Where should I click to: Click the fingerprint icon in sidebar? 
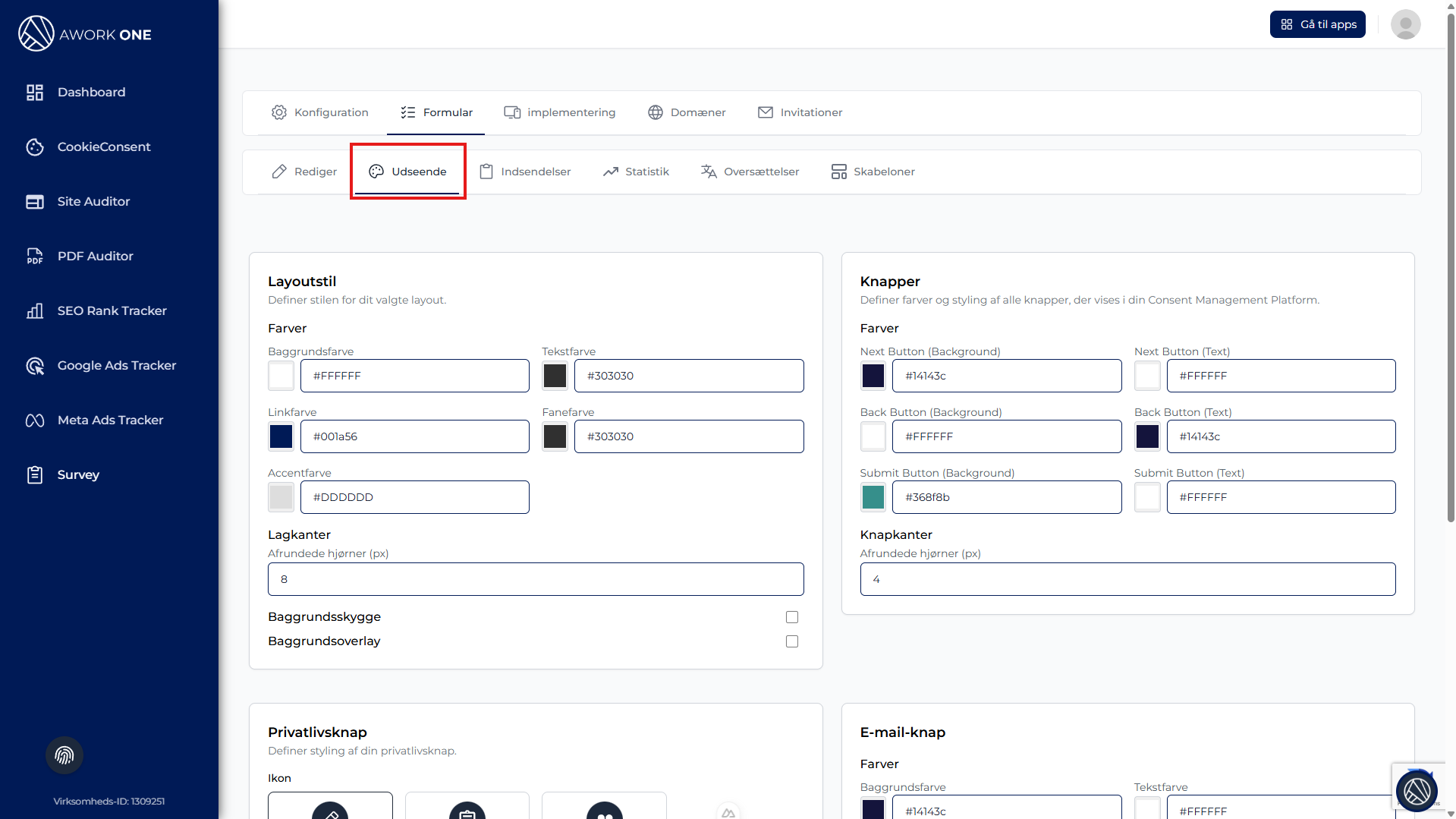pyautogui.click(x=64, y=755)
